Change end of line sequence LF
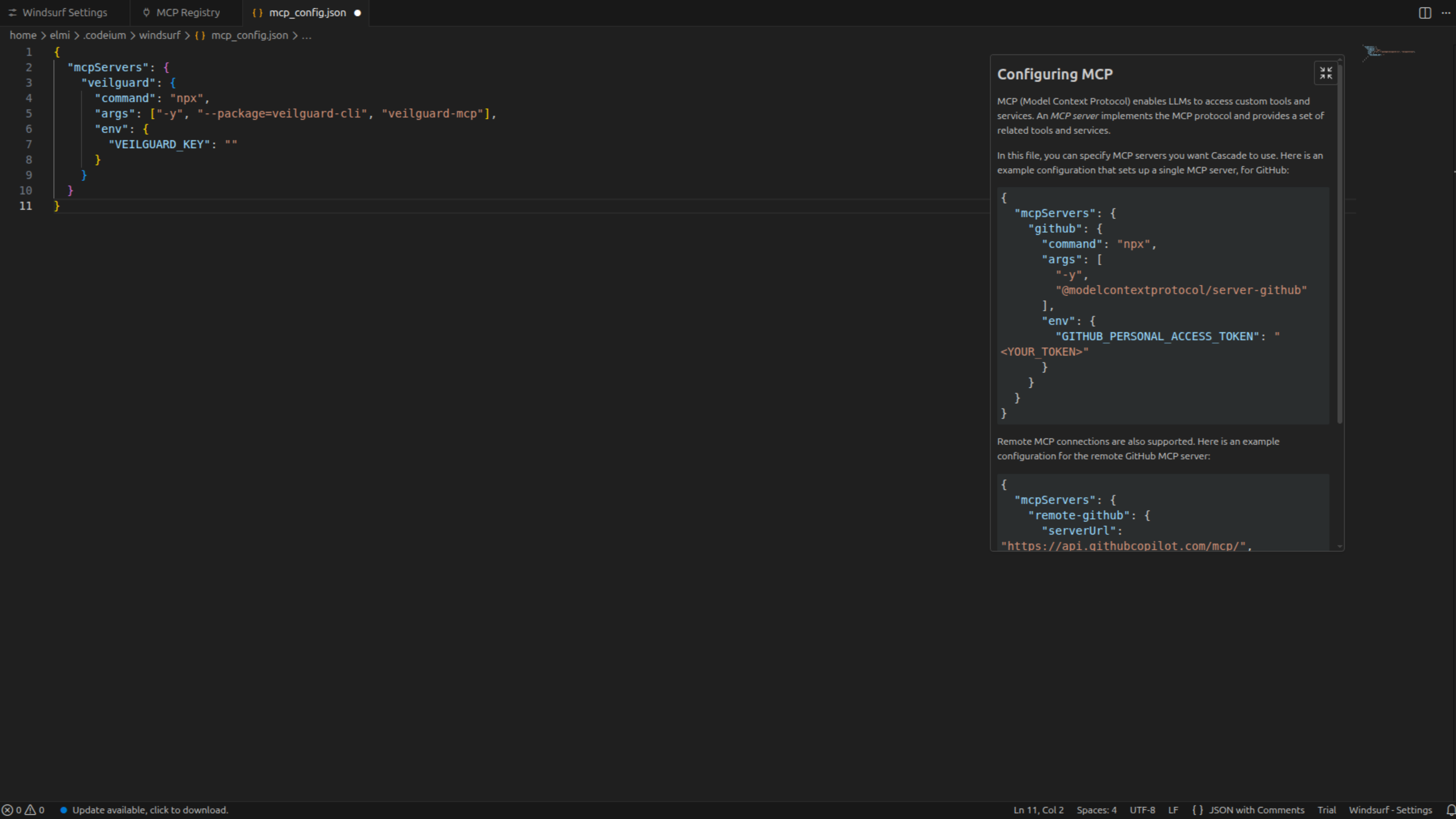The height and width of the screenshot is (819, 1456). 1173,810
